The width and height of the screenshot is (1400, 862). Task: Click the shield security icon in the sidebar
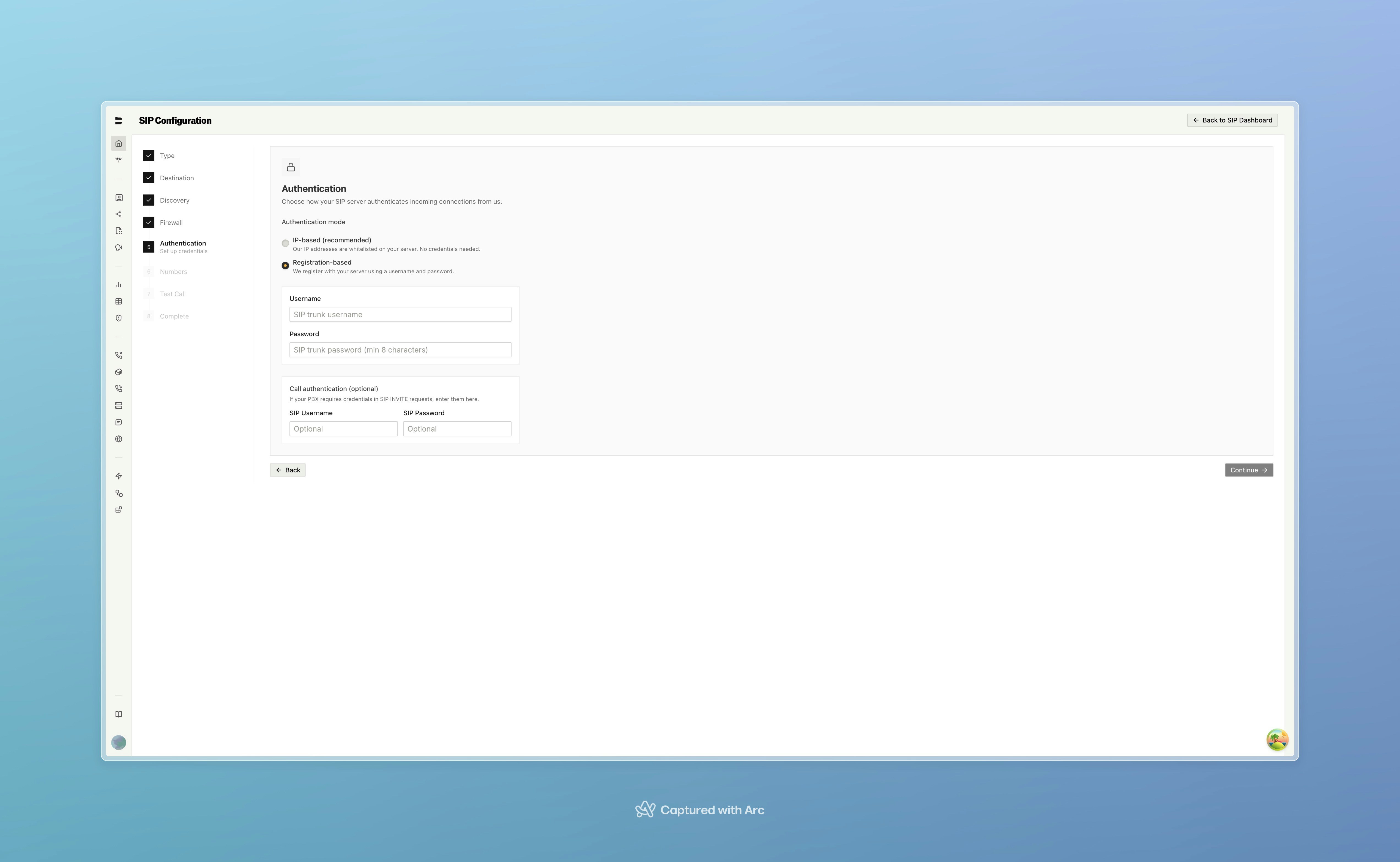point(119,318)
